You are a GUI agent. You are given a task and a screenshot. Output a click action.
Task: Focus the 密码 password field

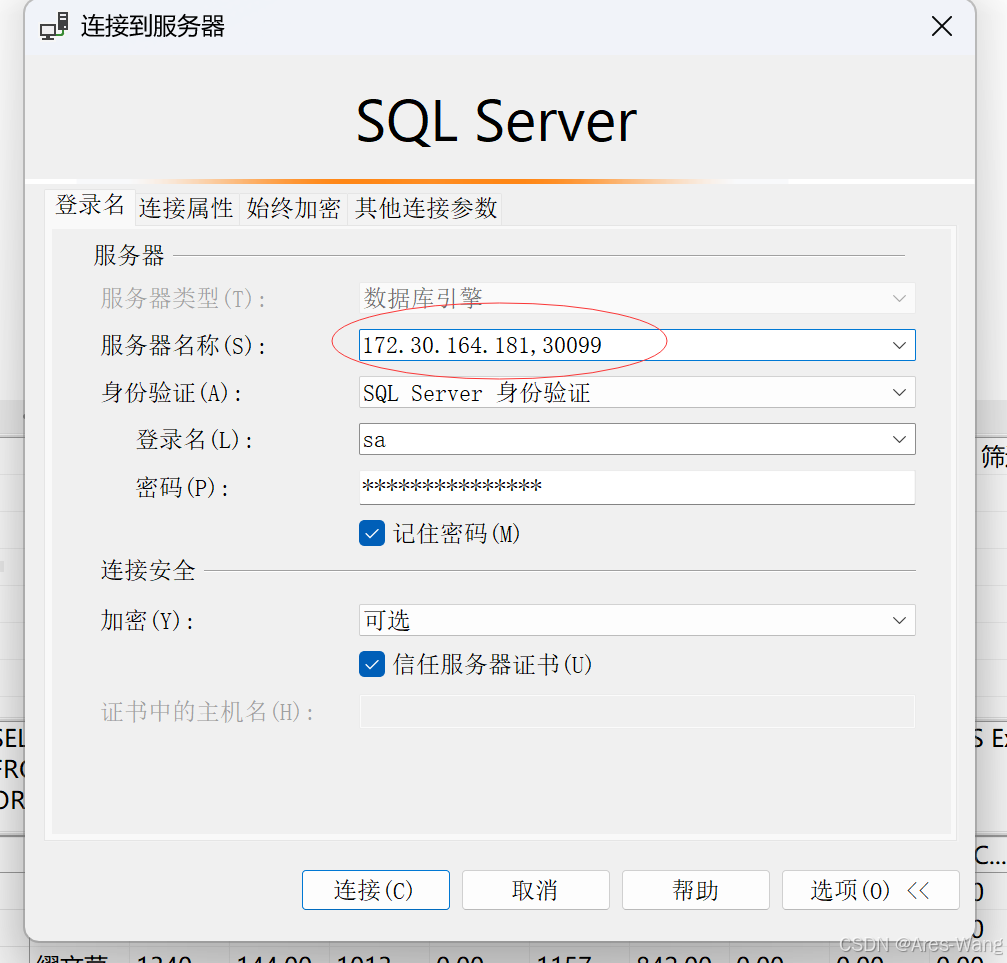click(637, 488)
